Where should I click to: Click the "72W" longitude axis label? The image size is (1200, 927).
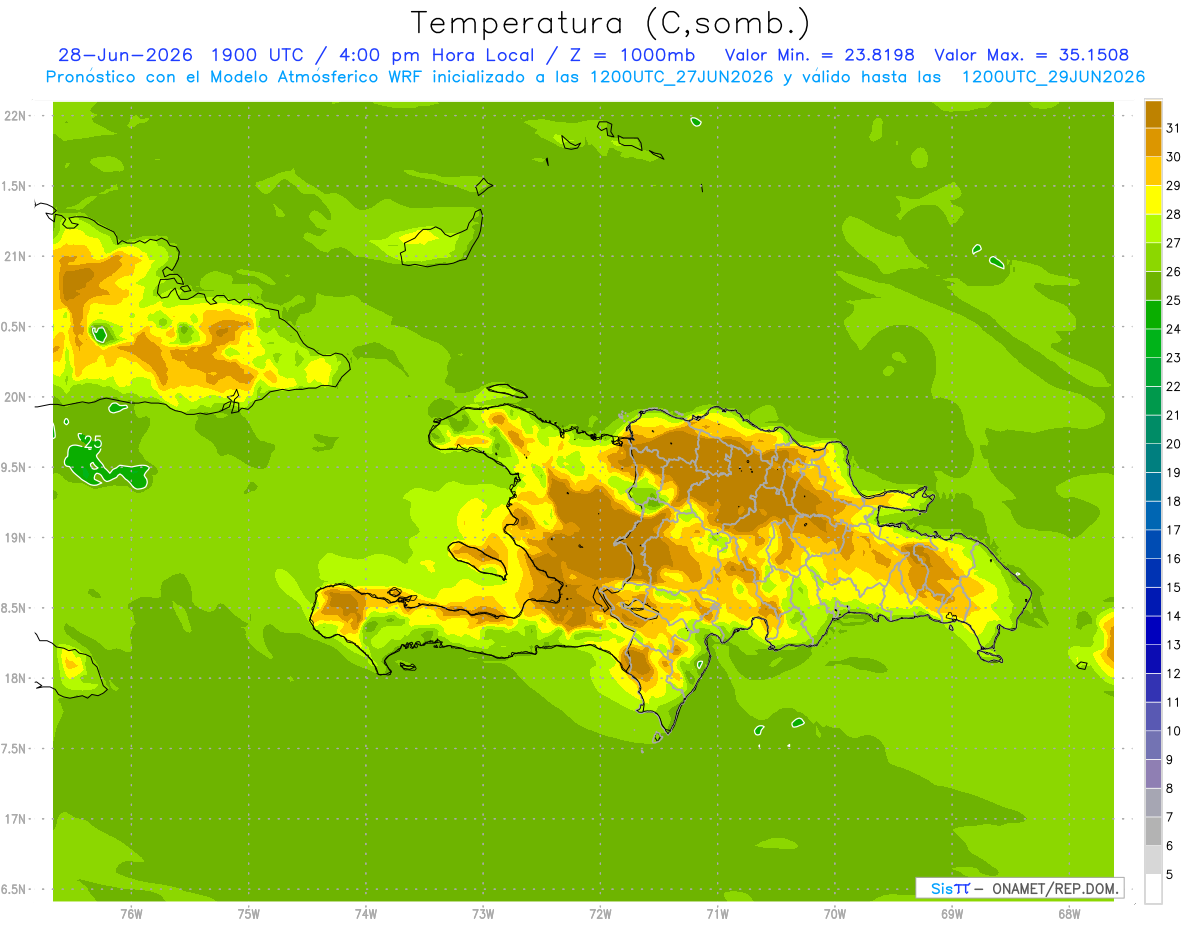[x=600, y=914]
